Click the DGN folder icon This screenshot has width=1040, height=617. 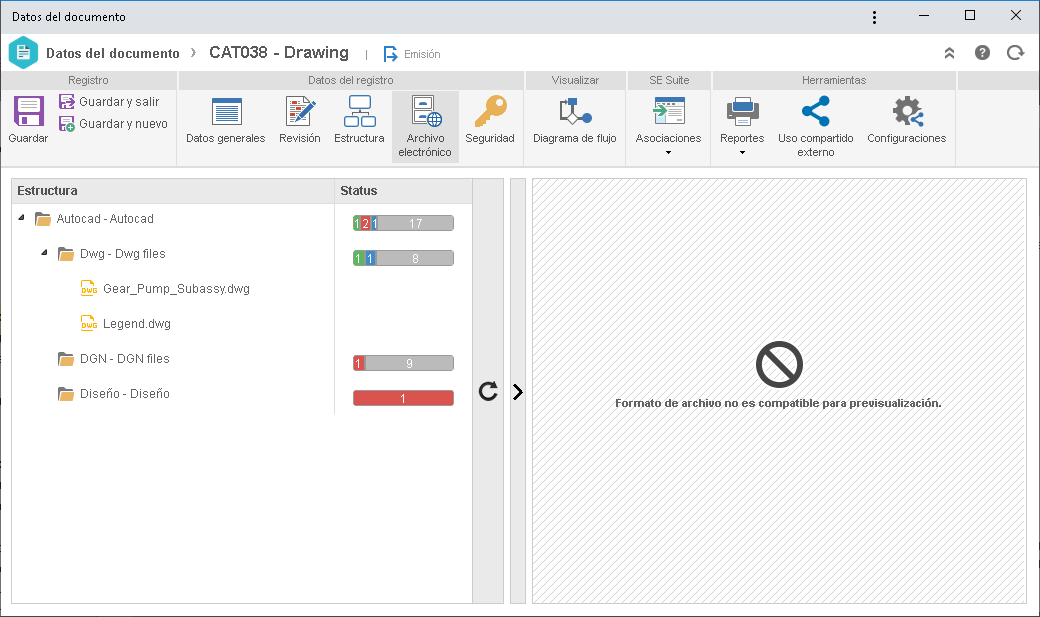[66, 359]
